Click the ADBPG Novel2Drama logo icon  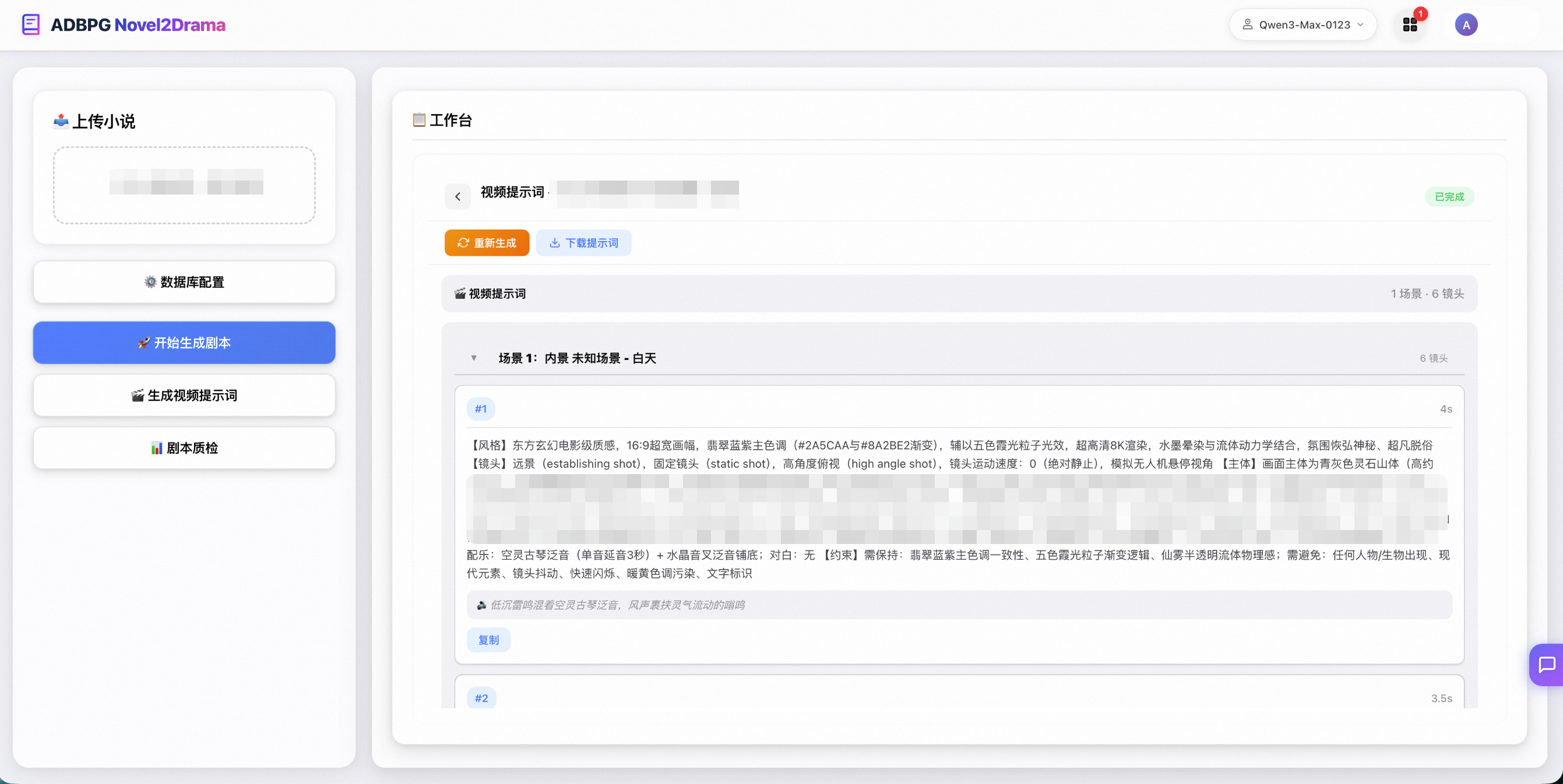[30, 24]
